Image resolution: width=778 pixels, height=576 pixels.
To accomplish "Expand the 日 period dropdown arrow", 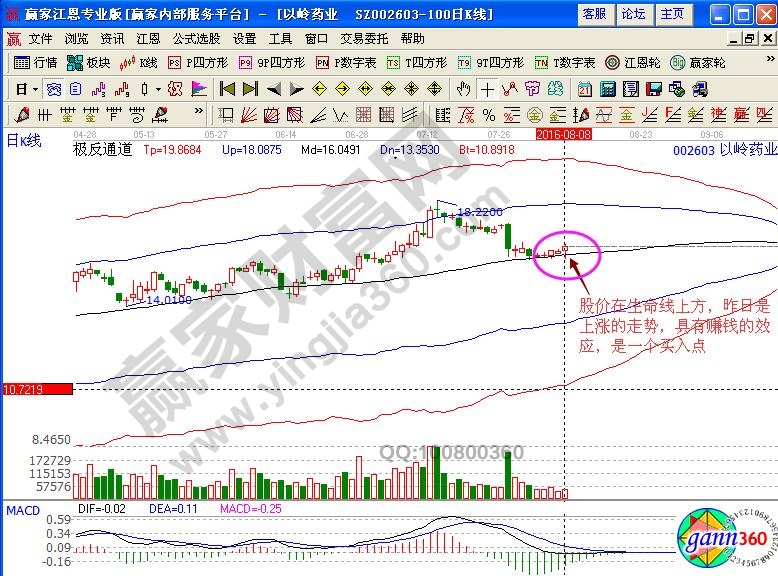I will pos(35,90).
